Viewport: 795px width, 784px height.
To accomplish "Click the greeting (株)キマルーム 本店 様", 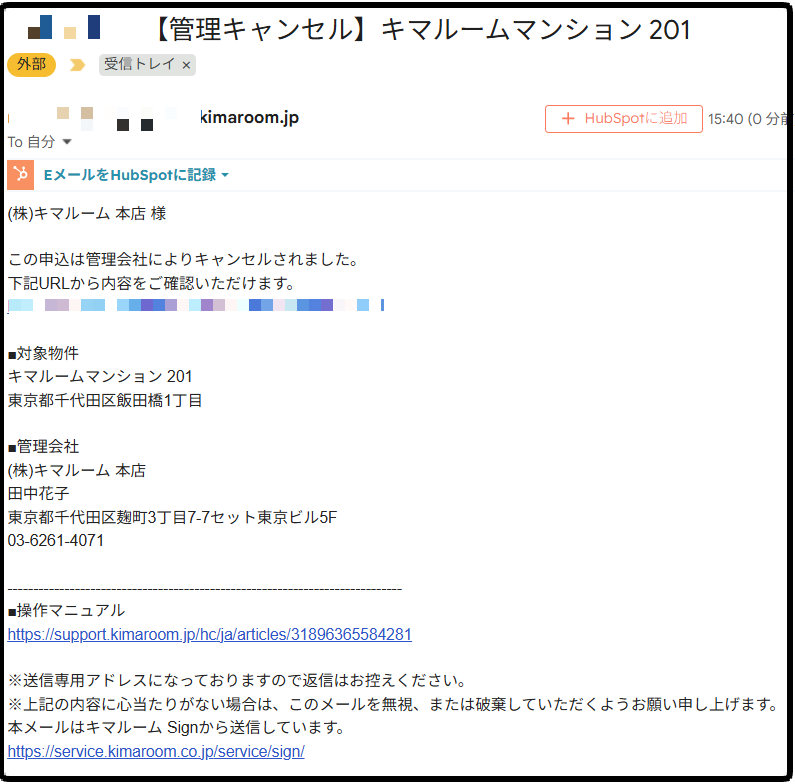I will (x=87, y=213).
